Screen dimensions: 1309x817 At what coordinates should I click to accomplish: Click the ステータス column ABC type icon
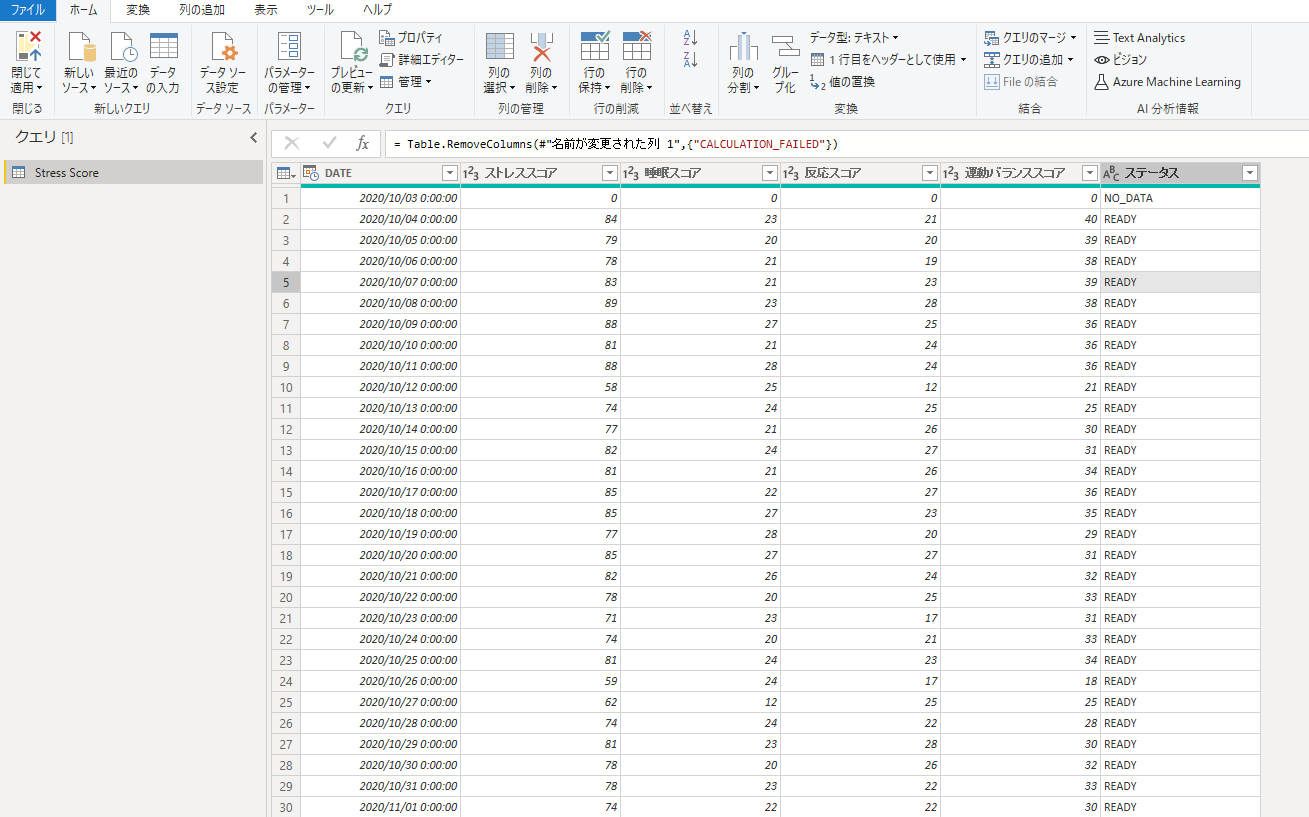point(1111,173)
